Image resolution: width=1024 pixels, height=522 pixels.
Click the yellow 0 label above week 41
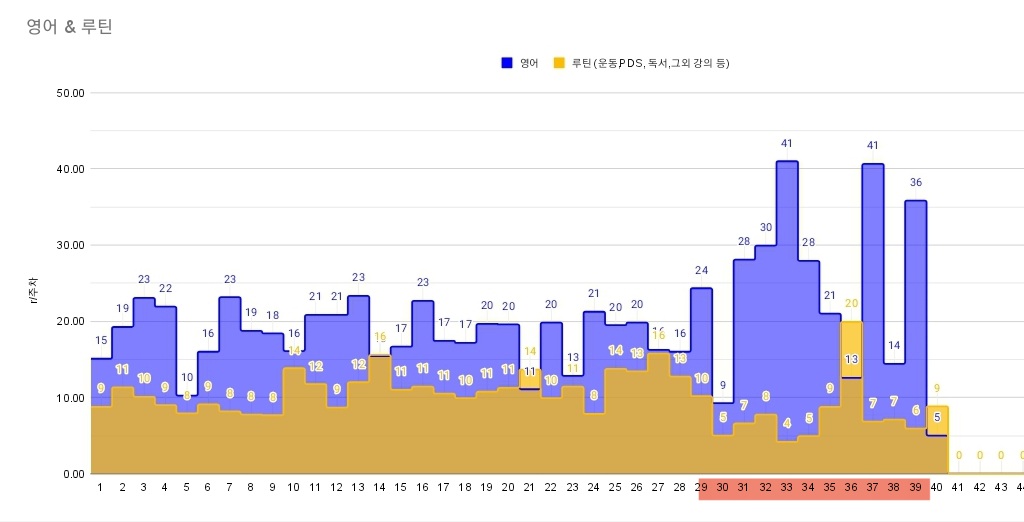[959, 456]
